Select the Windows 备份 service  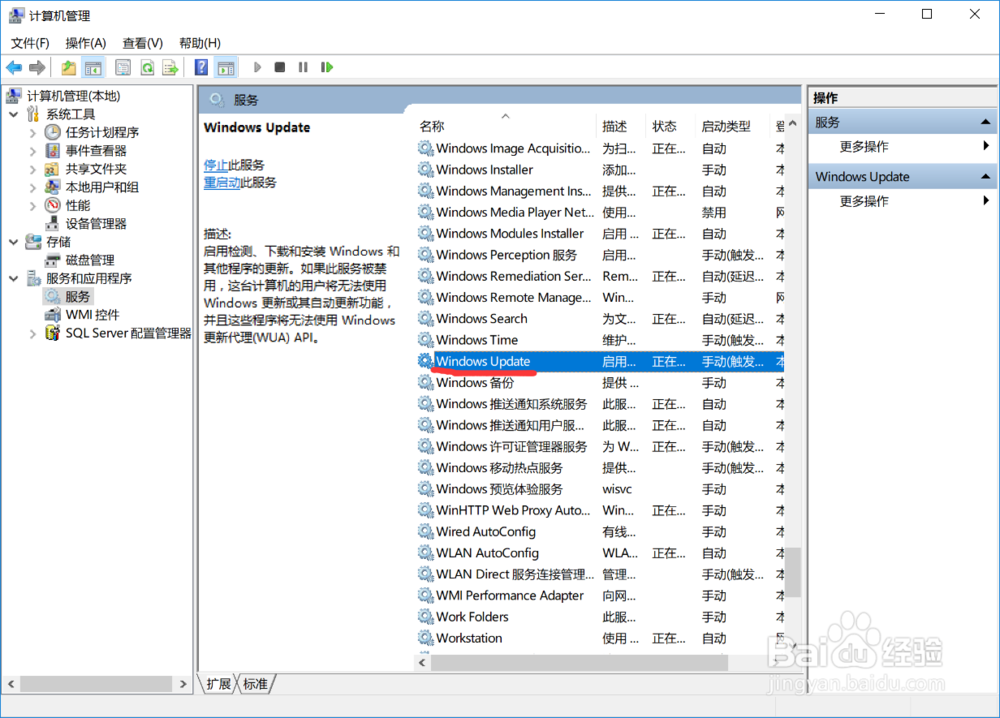pos(474,383)
